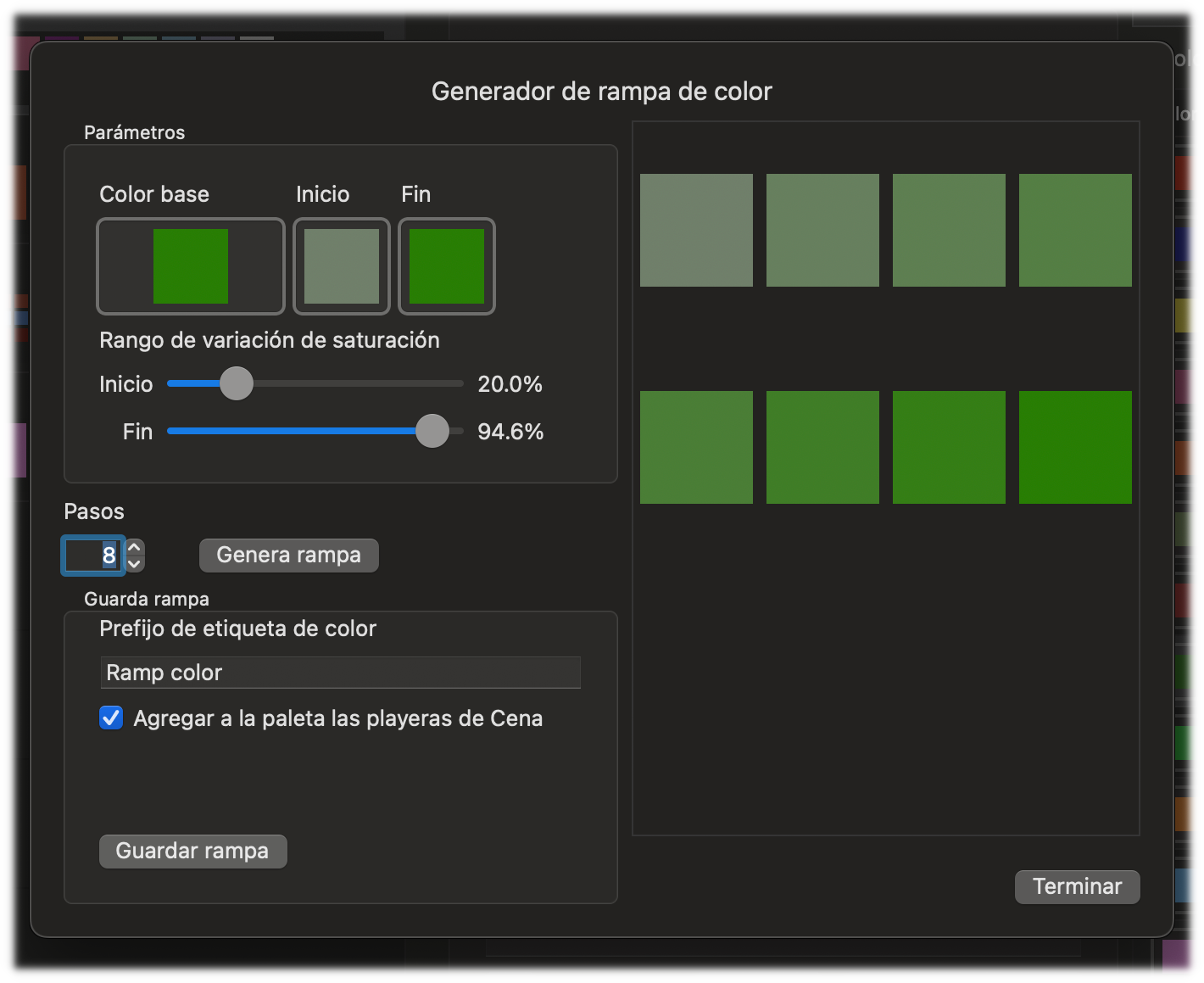Click the color label prefix text field
This screenshot has width=1204, height=983.
[340, 673]
